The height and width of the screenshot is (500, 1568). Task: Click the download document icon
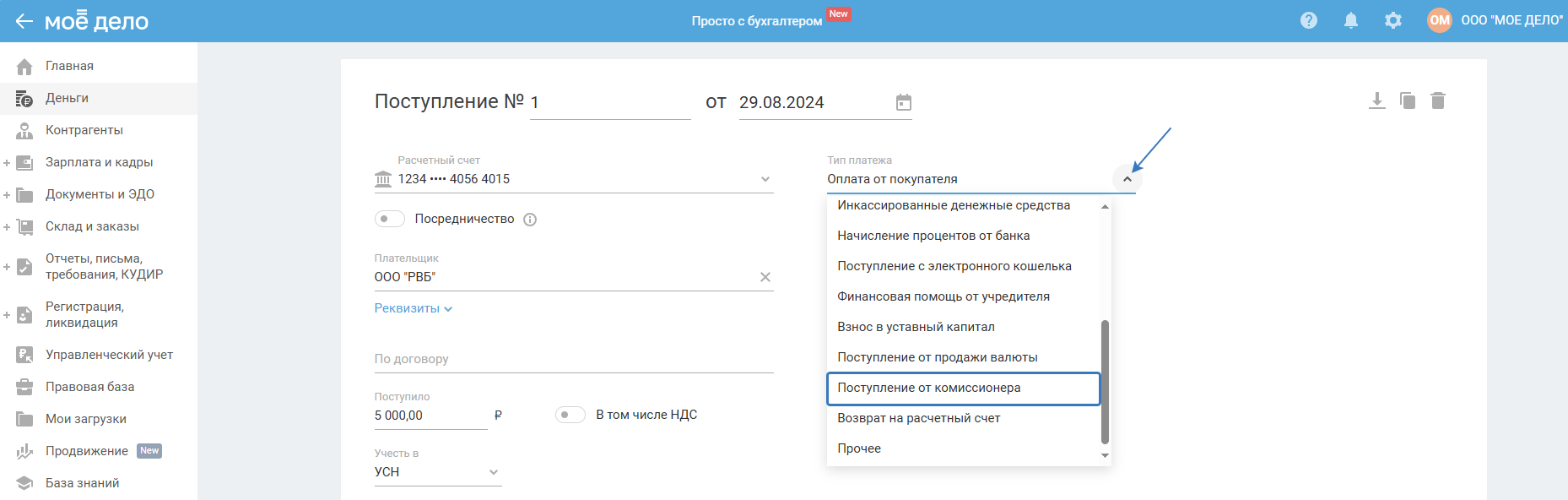pyautogui.click(x=1376, y=101)
